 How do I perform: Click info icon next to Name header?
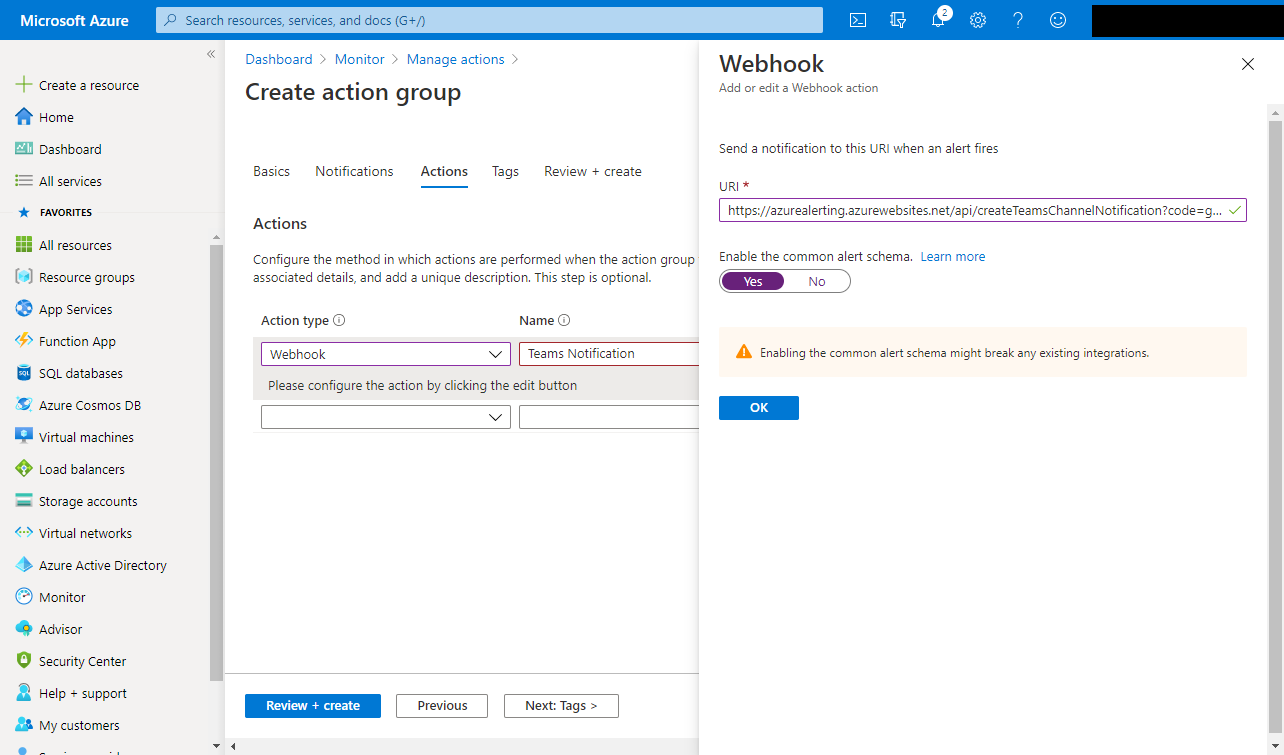point(564,321)
